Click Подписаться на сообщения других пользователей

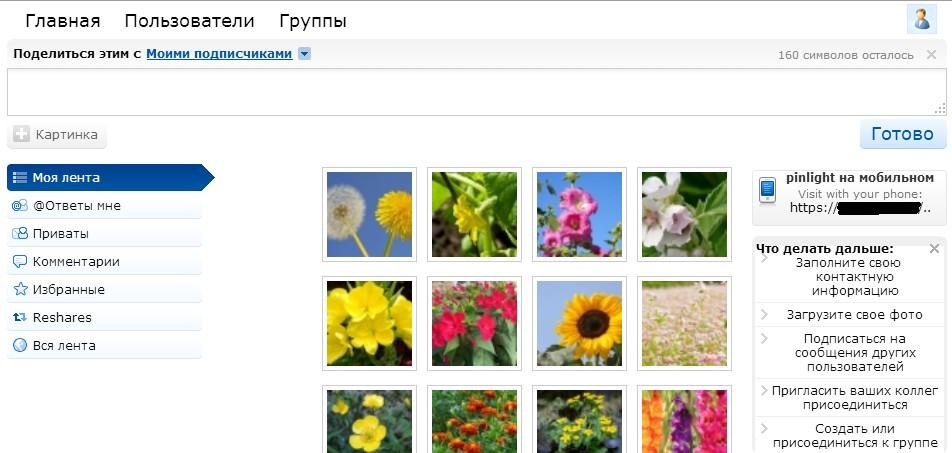855,353
